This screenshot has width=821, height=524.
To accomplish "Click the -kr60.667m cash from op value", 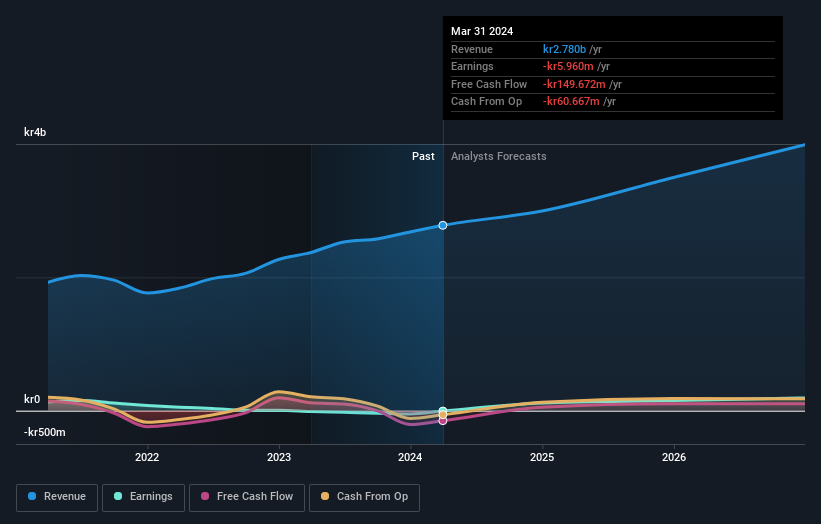I will click(x=571, y=102).
